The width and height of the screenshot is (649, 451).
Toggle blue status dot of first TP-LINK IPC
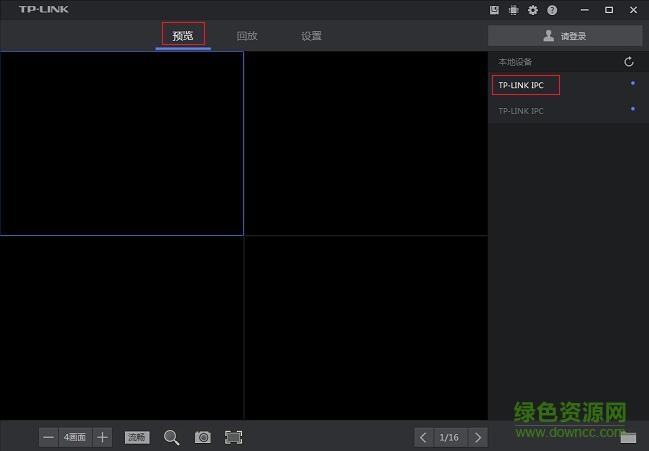tap(633, 83)
